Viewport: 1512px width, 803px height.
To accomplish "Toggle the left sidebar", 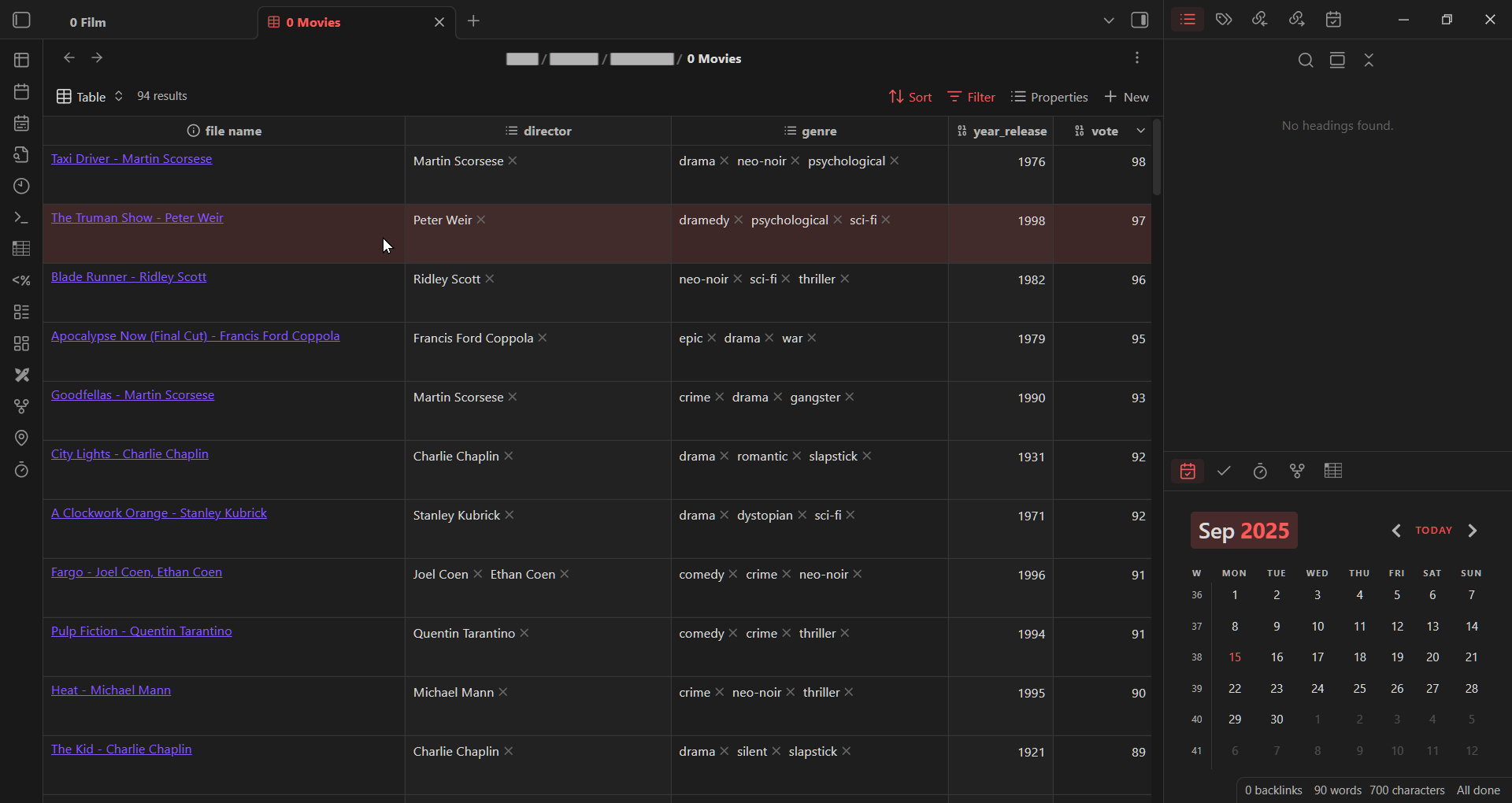I will (21, 20).
